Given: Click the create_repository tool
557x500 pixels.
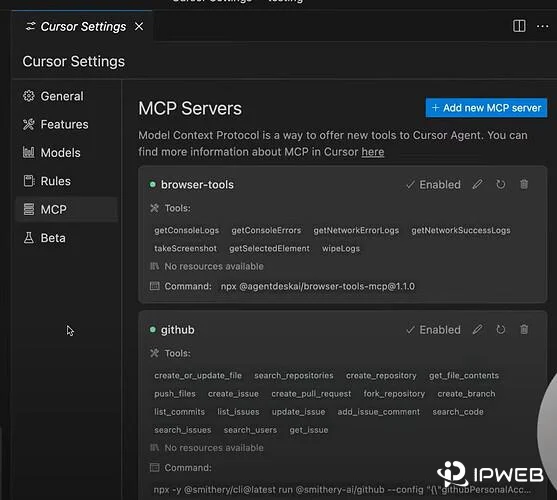Looking at the screenshot, I should pos(381,376).
